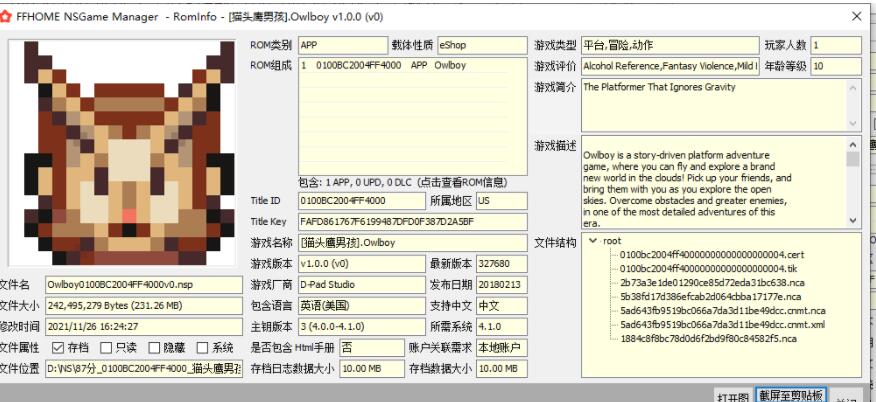The width and height of the screenshot is (876, 402).
Task: Click the 打开图 button at bottom
Action: 732,396
